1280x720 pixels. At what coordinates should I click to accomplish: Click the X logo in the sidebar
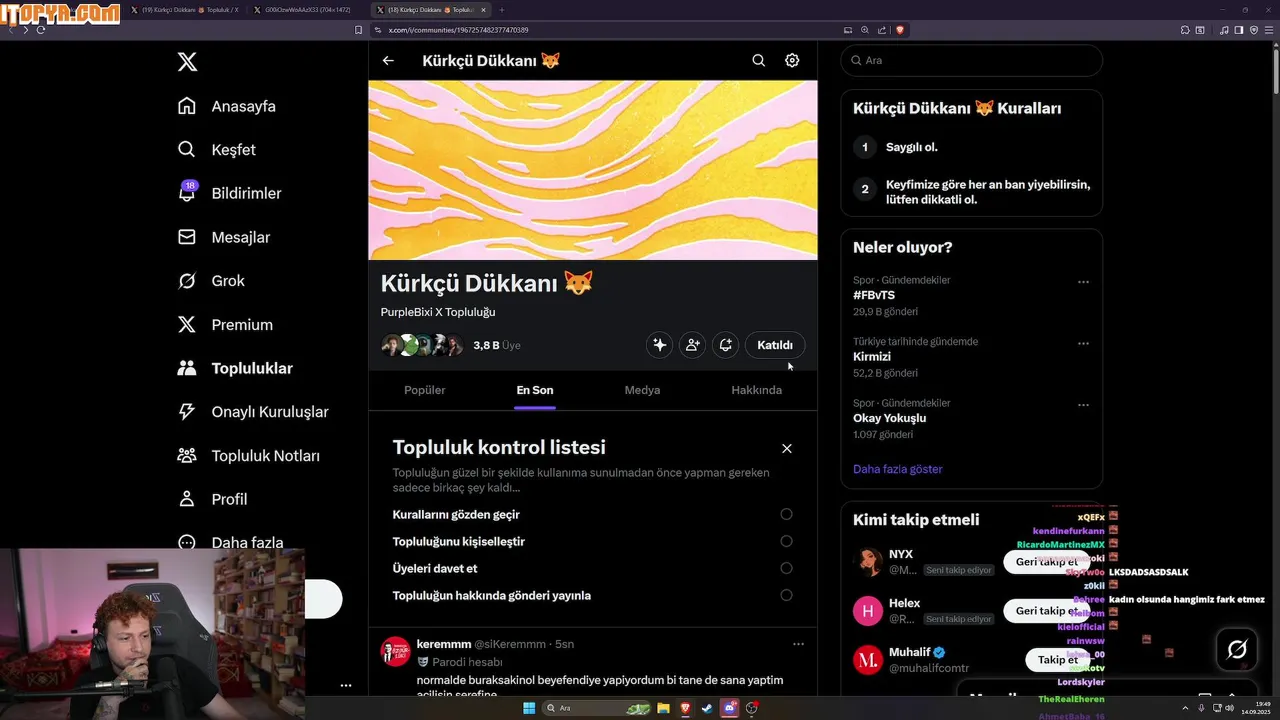[x=187, y=62]
